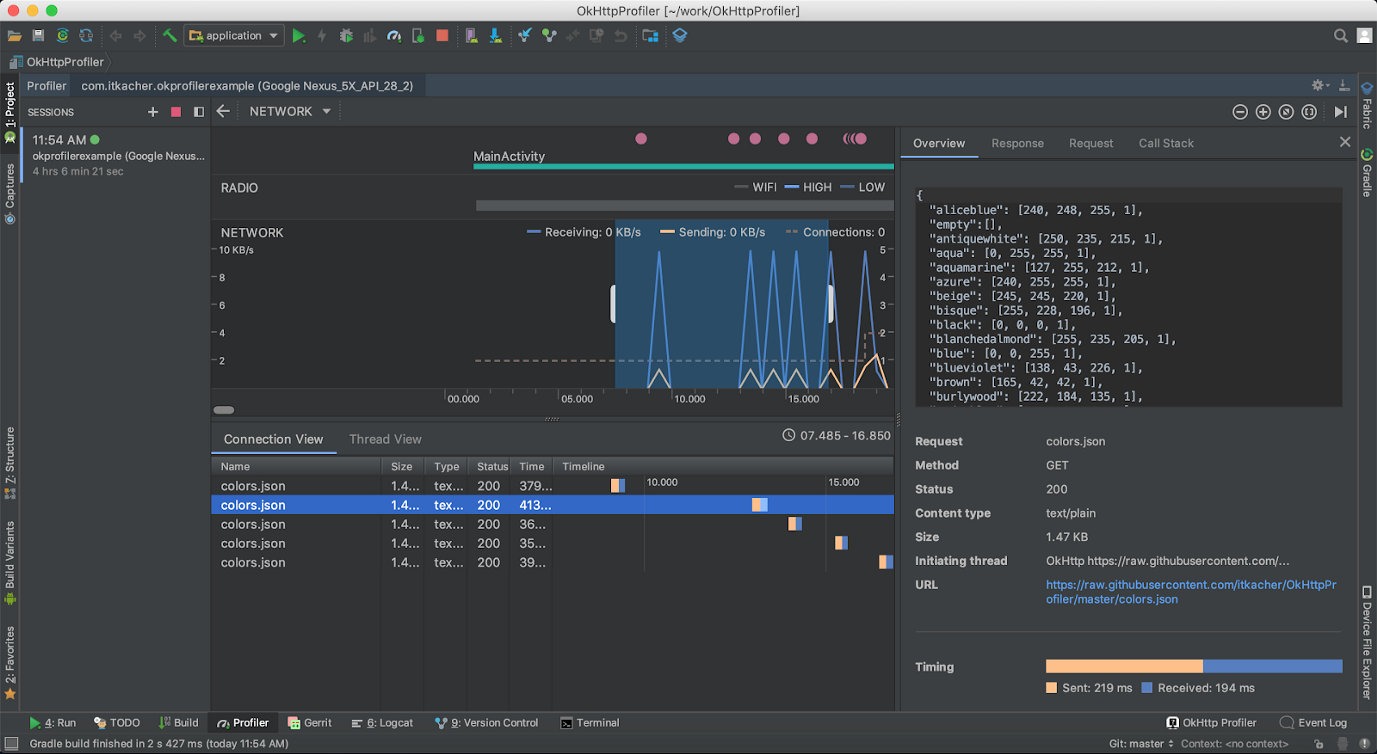
Task: Start a new profiling session with plus
Action: pyautogui.click(x=153, y=112)
